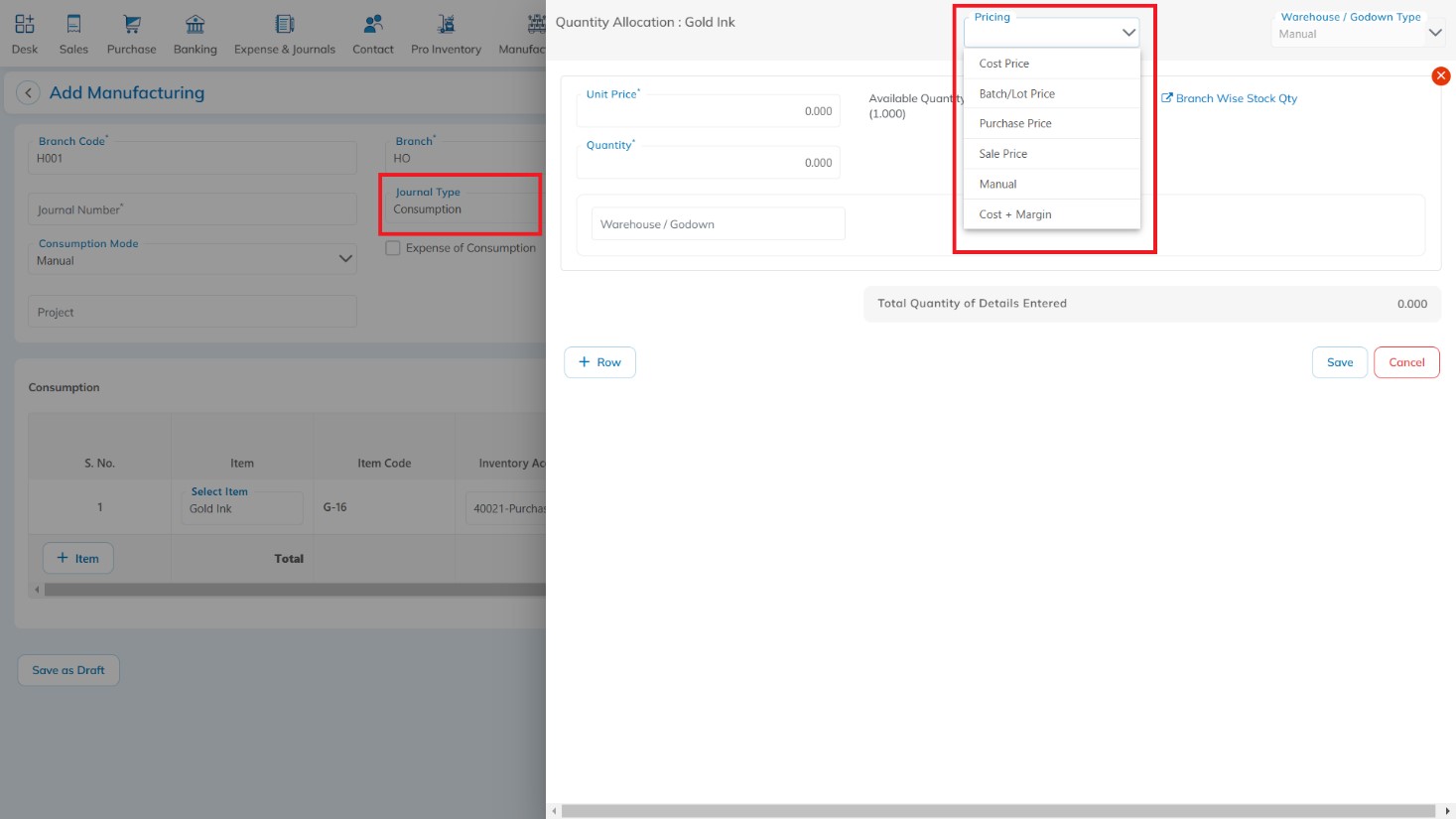This screenshot has height=819, width=1456.
Task: Save manufacturing as Draft
Action: [68, 670]
